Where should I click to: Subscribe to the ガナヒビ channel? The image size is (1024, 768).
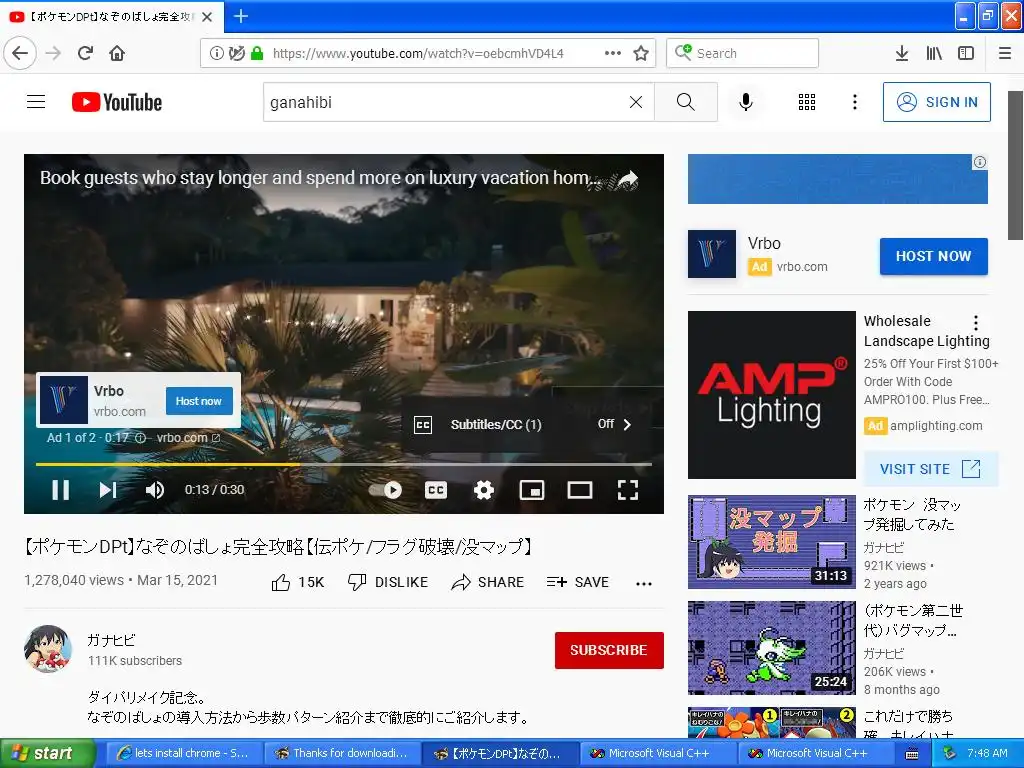[609, 650]
